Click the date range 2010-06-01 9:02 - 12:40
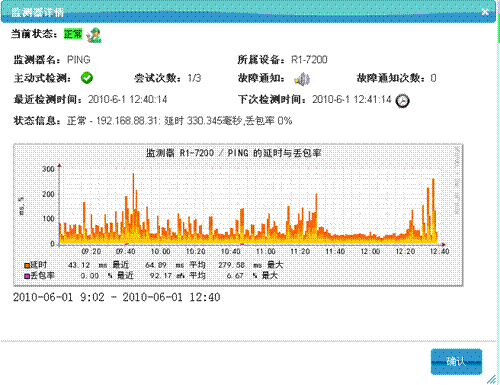The image size is (500, 385). [117, 297]
